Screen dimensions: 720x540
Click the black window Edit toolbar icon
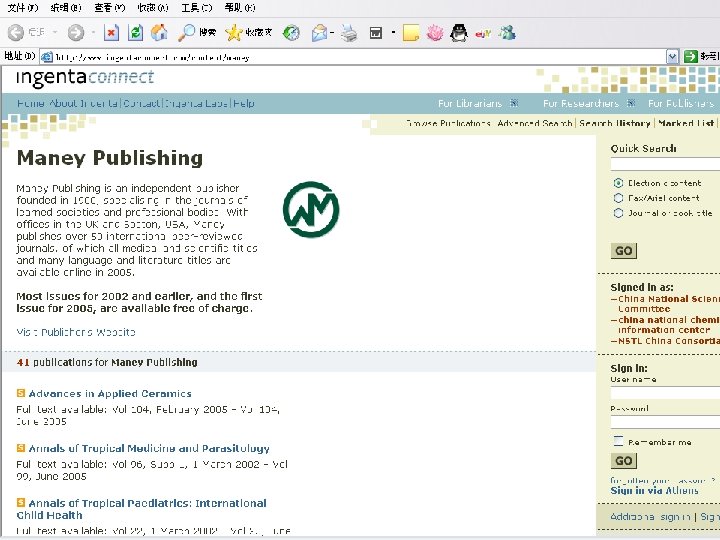point(376,33)
